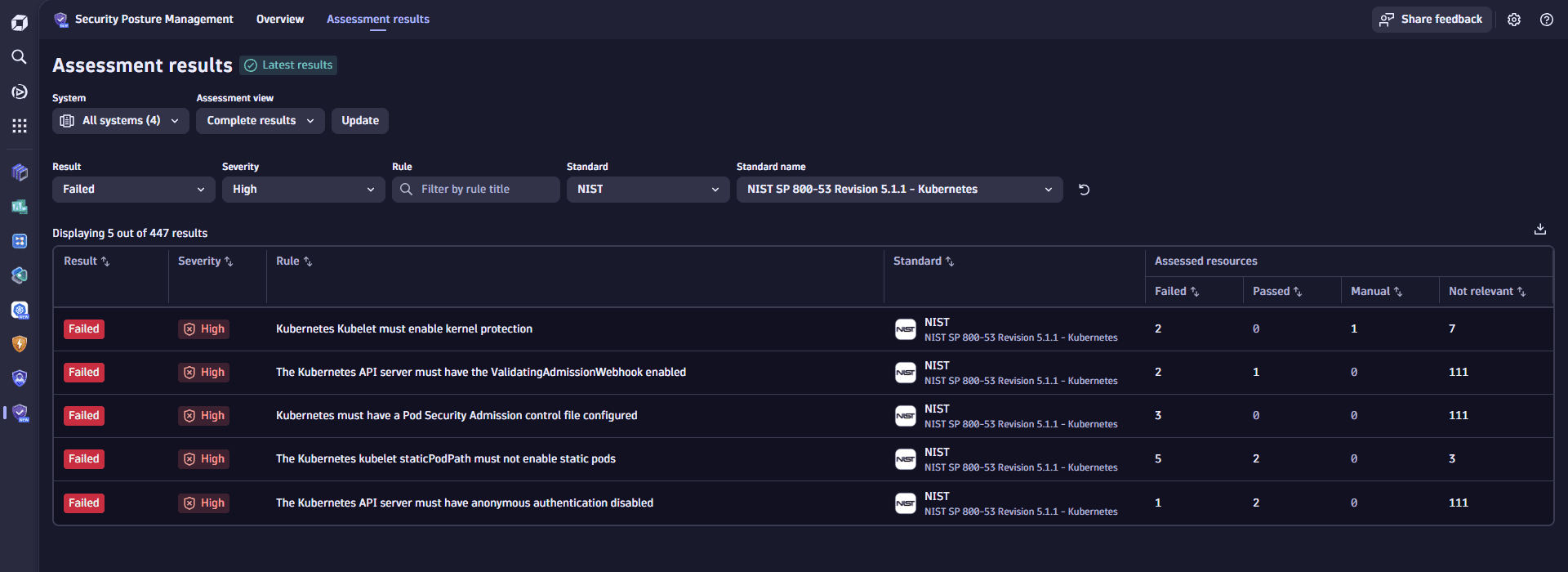Viewport: 1568px width, 572px height.
Task: Open the help question mark icon
Action: point(1546,20)
